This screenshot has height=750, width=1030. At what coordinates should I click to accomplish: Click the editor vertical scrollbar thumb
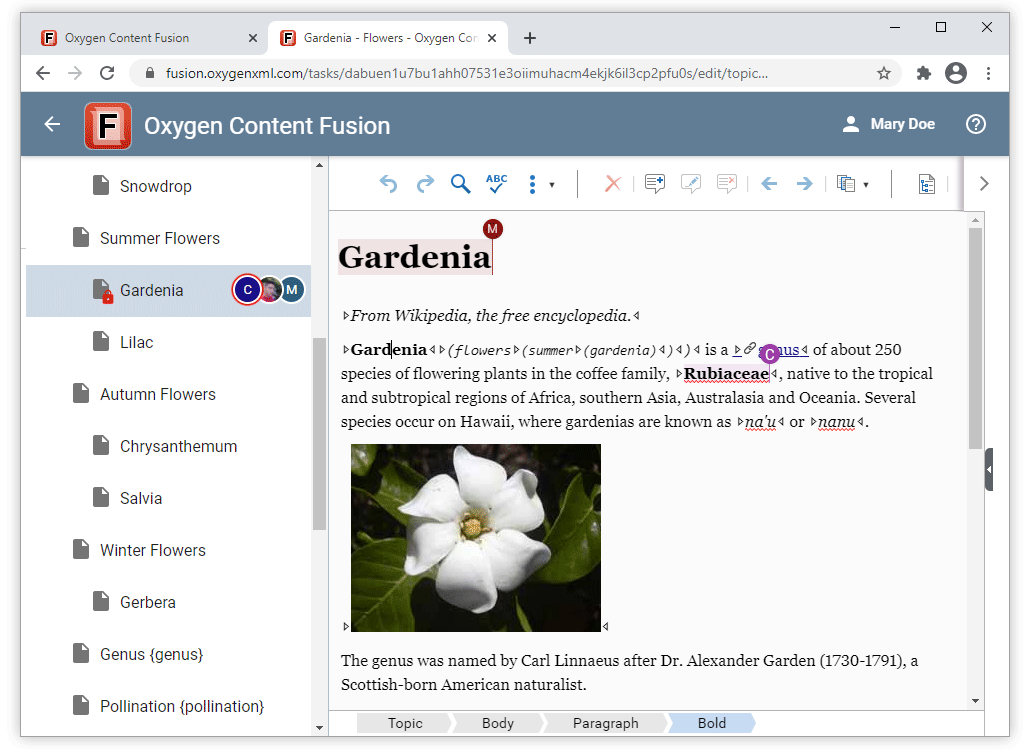975,338
